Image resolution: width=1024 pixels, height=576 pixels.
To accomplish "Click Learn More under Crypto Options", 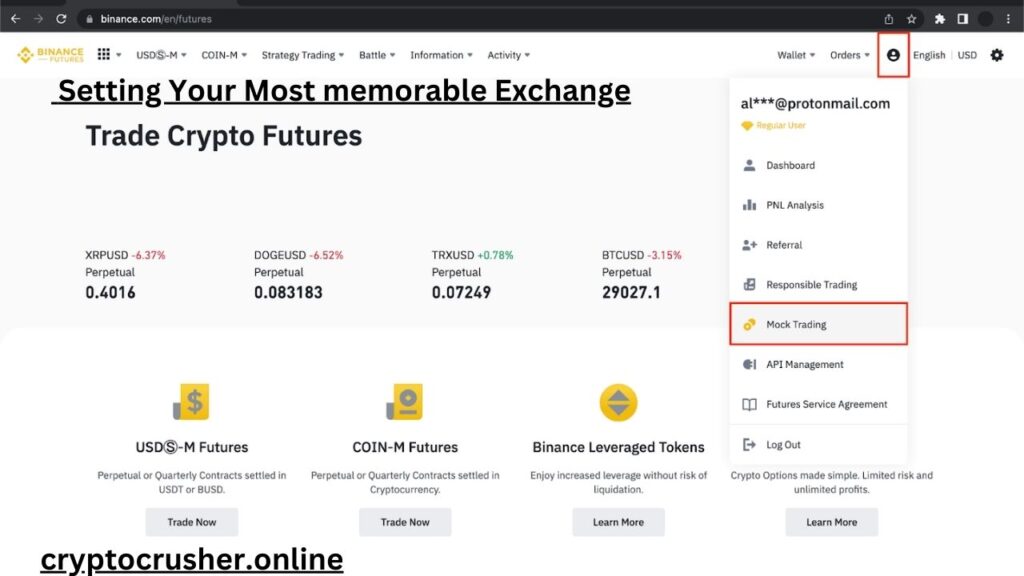I will click(831, 522).
